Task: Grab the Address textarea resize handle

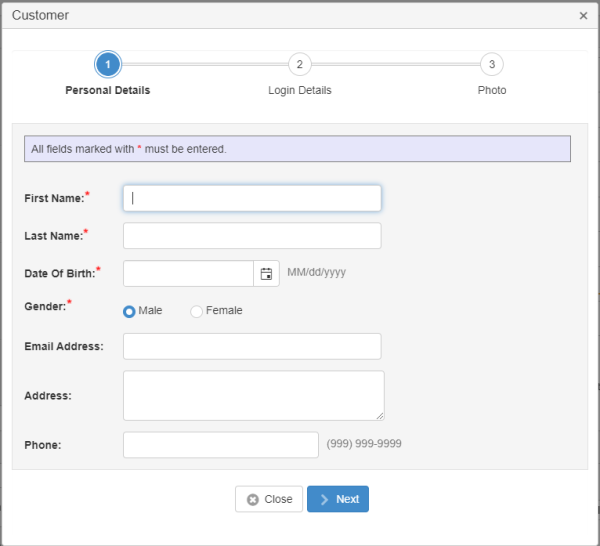Action: 380,416
